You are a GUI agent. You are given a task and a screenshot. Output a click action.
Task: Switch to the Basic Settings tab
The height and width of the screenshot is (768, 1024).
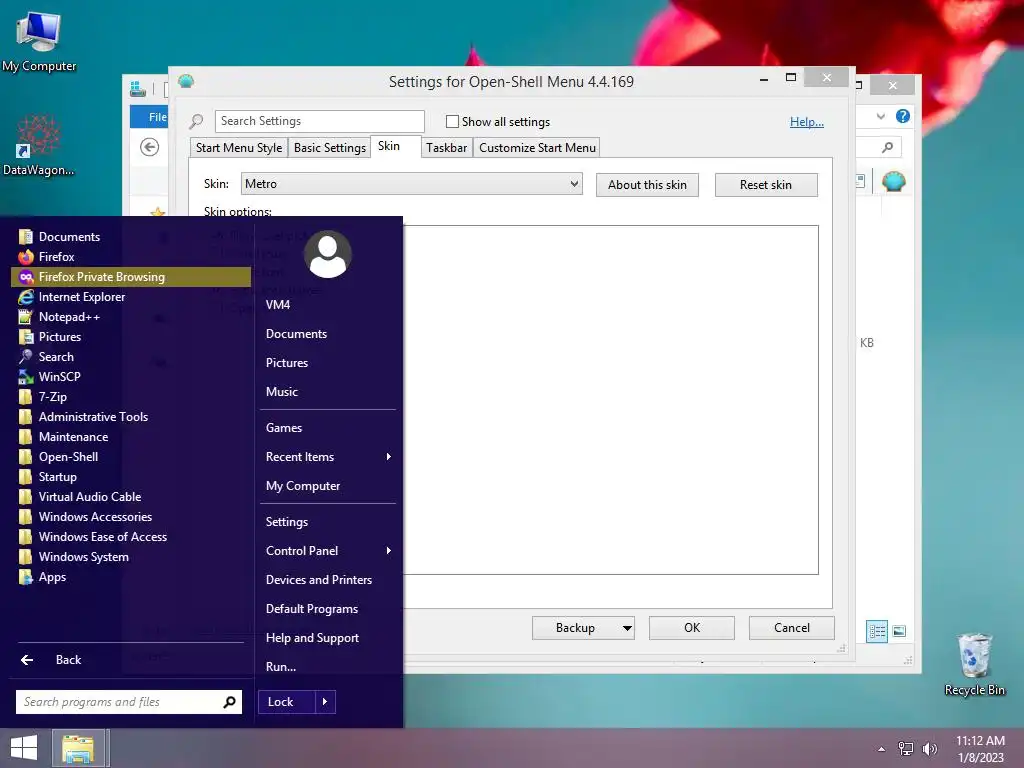330,148
